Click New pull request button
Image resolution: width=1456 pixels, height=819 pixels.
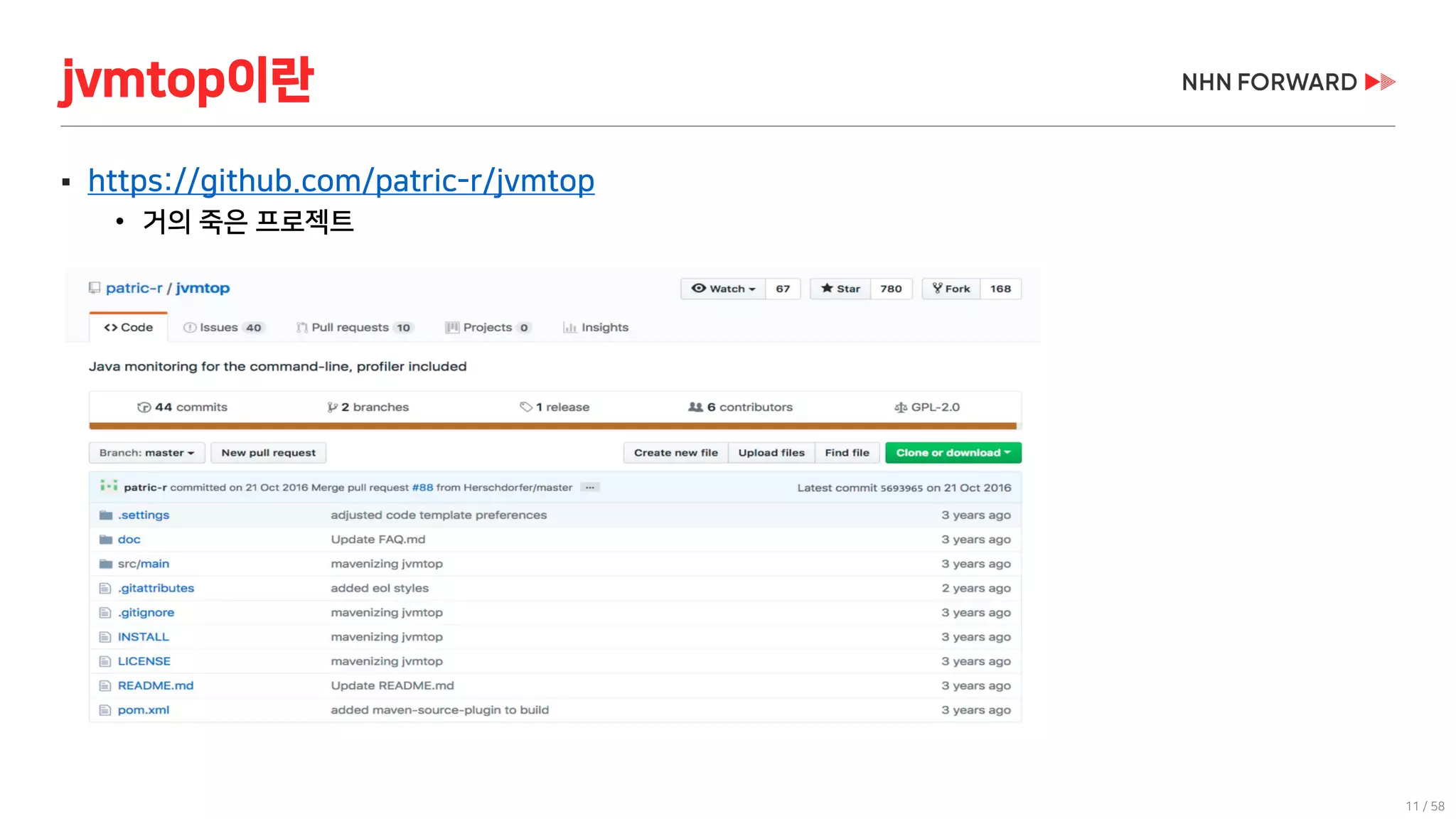(269, 453)
